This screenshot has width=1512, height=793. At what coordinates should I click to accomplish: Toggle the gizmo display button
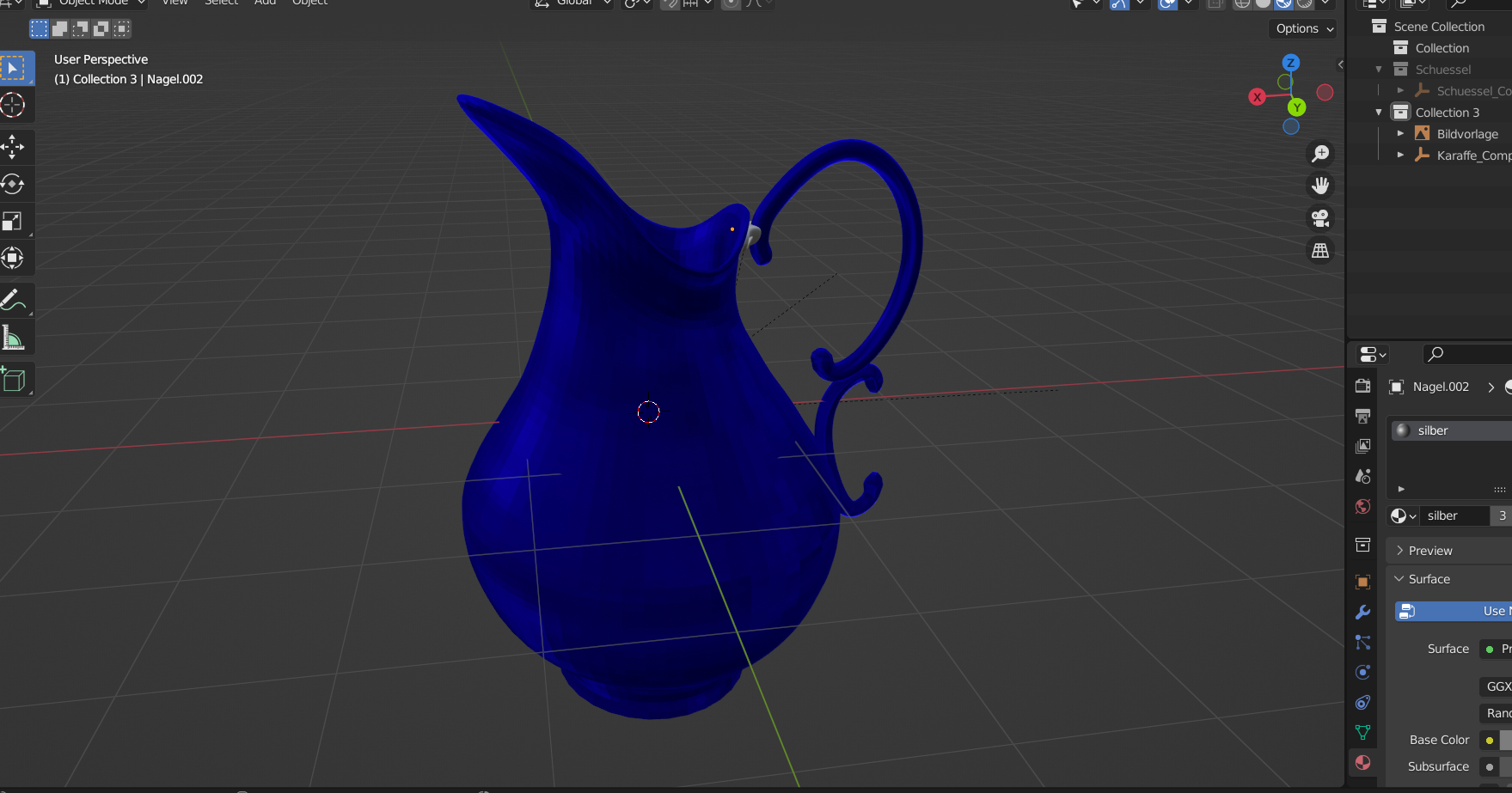pyautogui.click(x=1119, y=3)
